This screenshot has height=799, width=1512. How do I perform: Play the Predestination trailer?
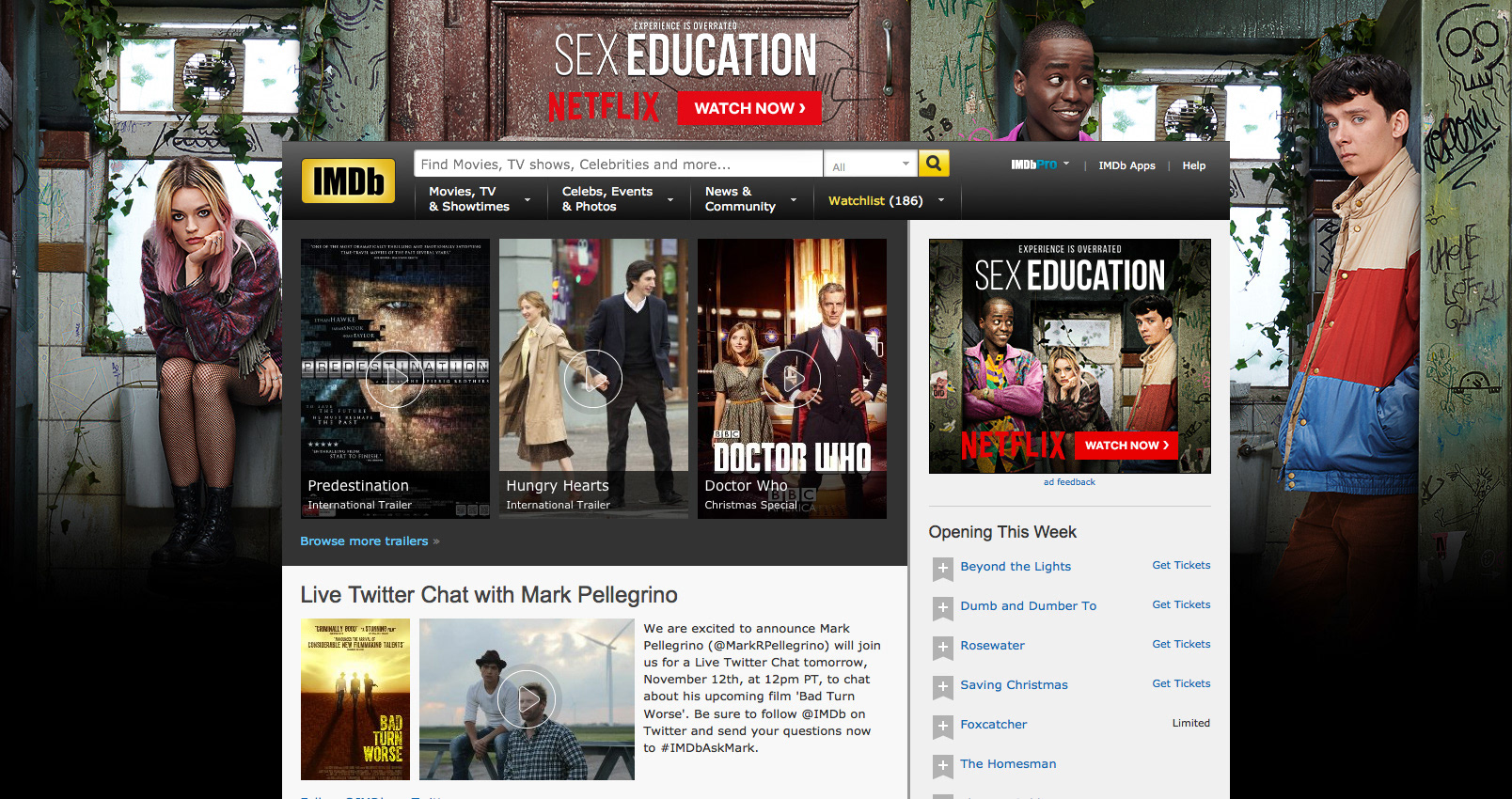[x=395, y=379]
